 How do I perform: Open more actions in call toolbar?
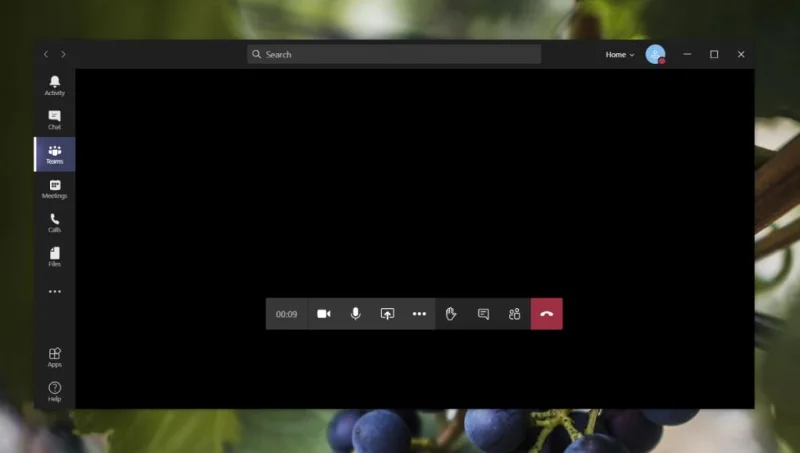pyautogui.click(x=419, y=314)
